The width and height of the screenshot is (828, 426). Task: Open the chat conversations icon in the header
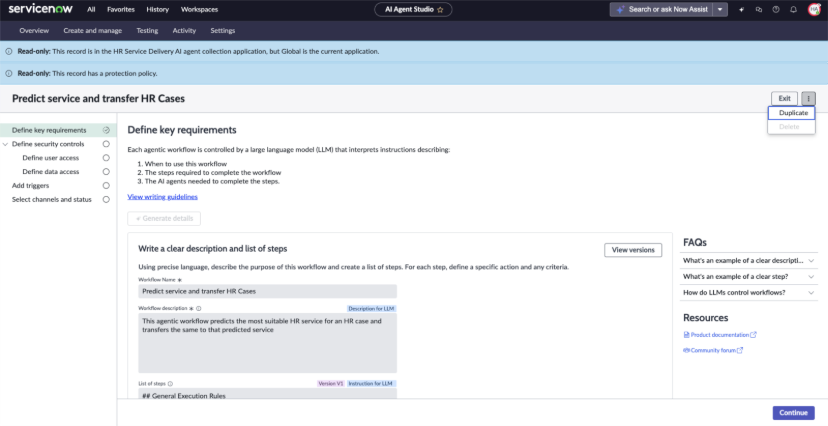point(759,10)
